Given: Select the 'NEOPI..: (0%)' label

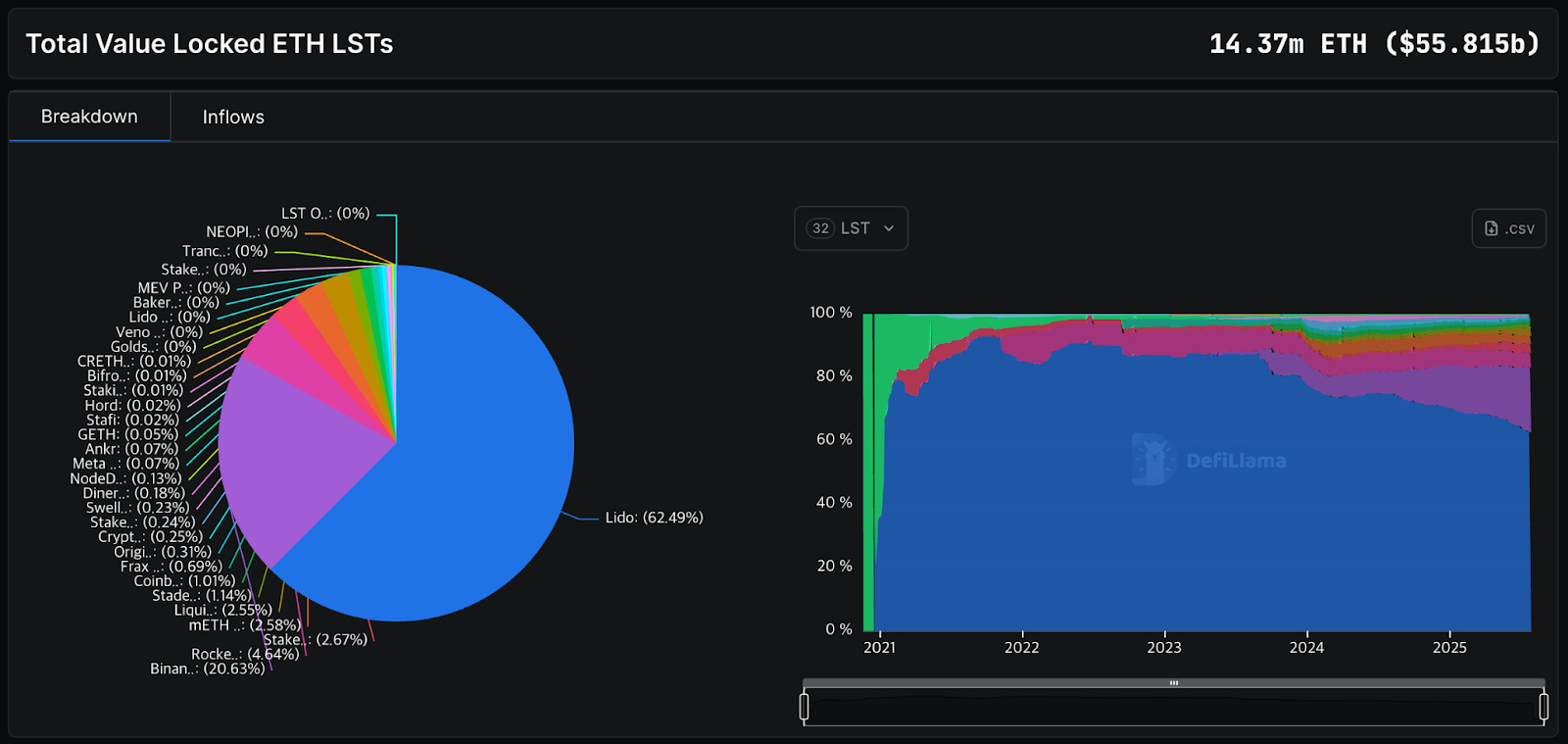Looking at the screenshot, I should (x=252, y=232).
